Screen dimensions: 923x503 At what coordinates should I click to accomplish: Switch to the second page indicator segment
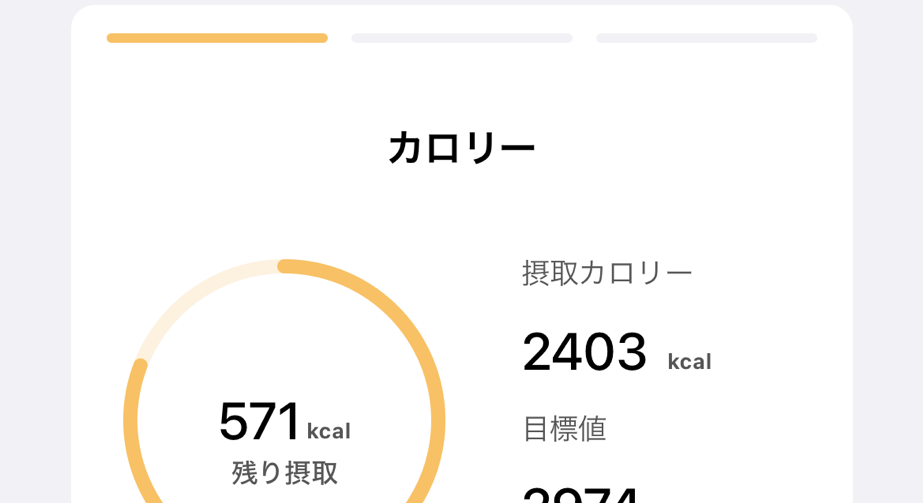pyautogui.click(x=461, y=38)
